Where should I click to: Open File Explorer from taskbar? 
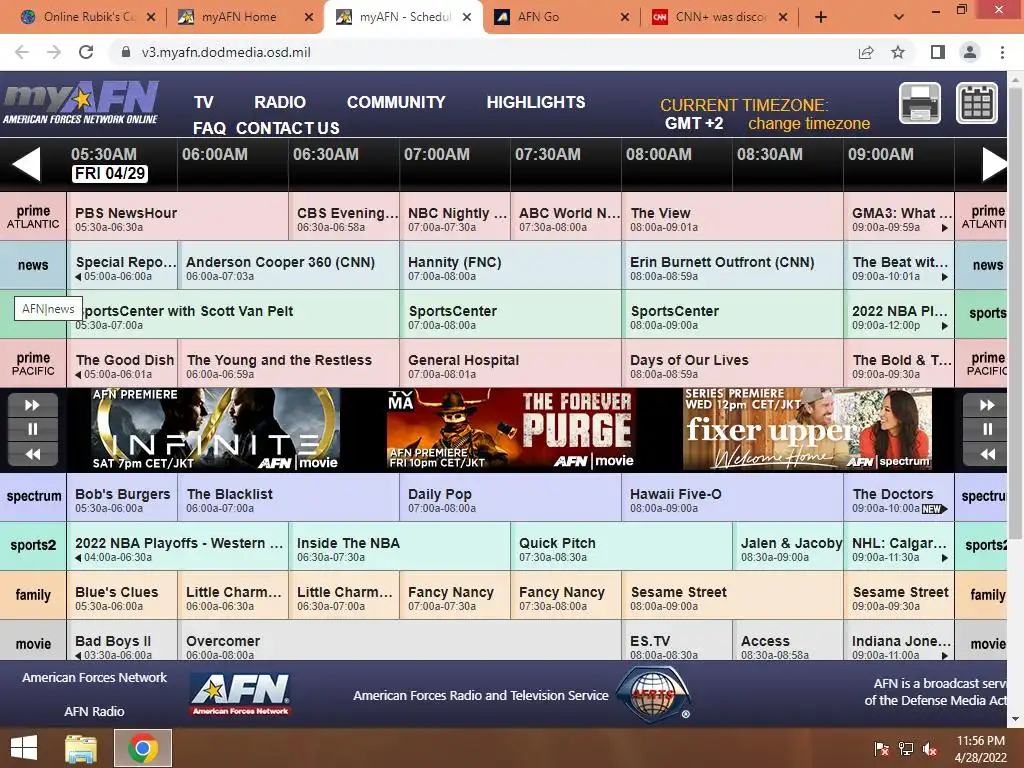(x=81, y=748)
